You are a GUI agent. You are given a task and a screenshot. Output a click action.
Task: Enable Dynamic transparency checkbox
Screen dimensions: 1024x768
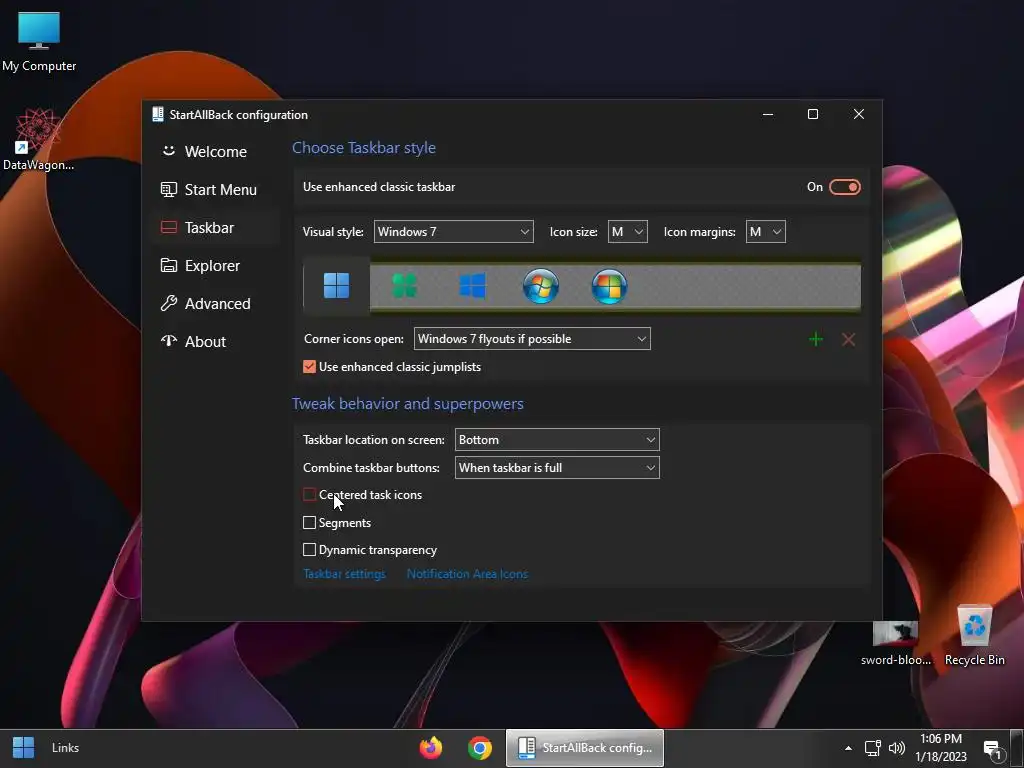pyautogui.click(x=310, y=550)
